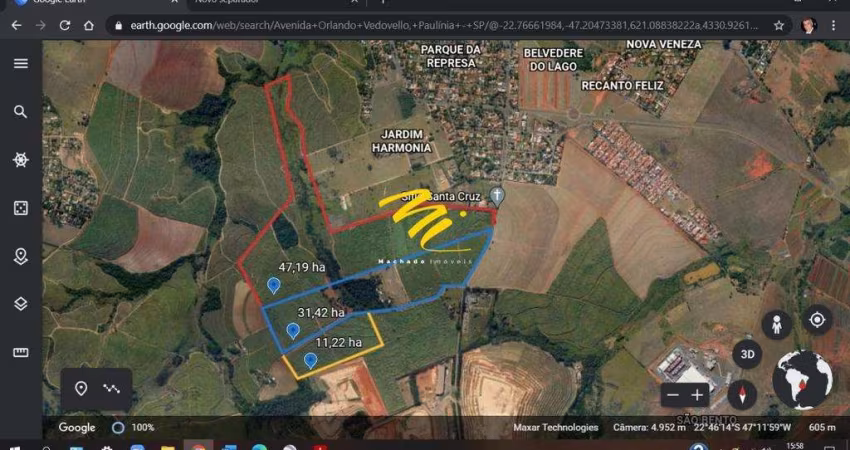
Task: Click the I'm Feeling Lucky dice icon
Action: (x=21, y=208)
